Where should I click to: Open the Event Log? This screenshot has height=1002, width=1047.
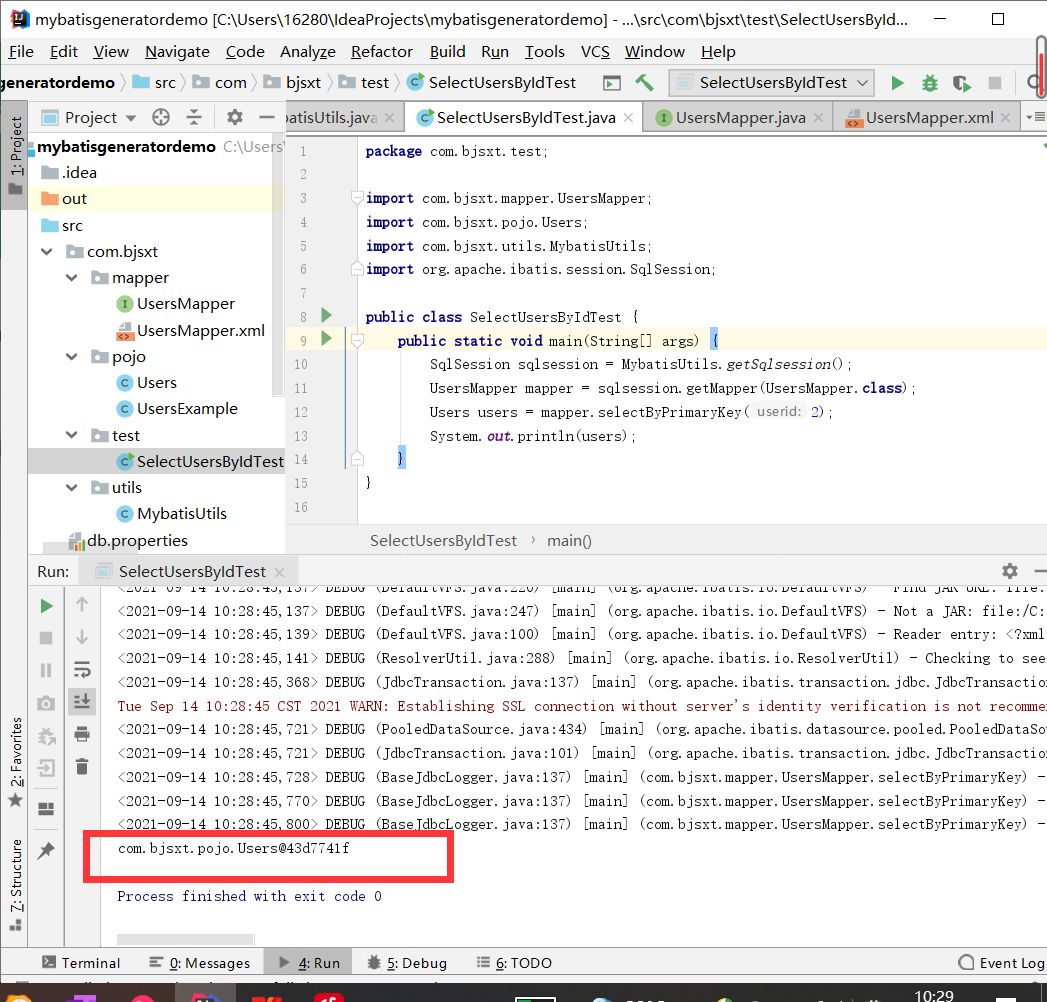pos(1001,963)
